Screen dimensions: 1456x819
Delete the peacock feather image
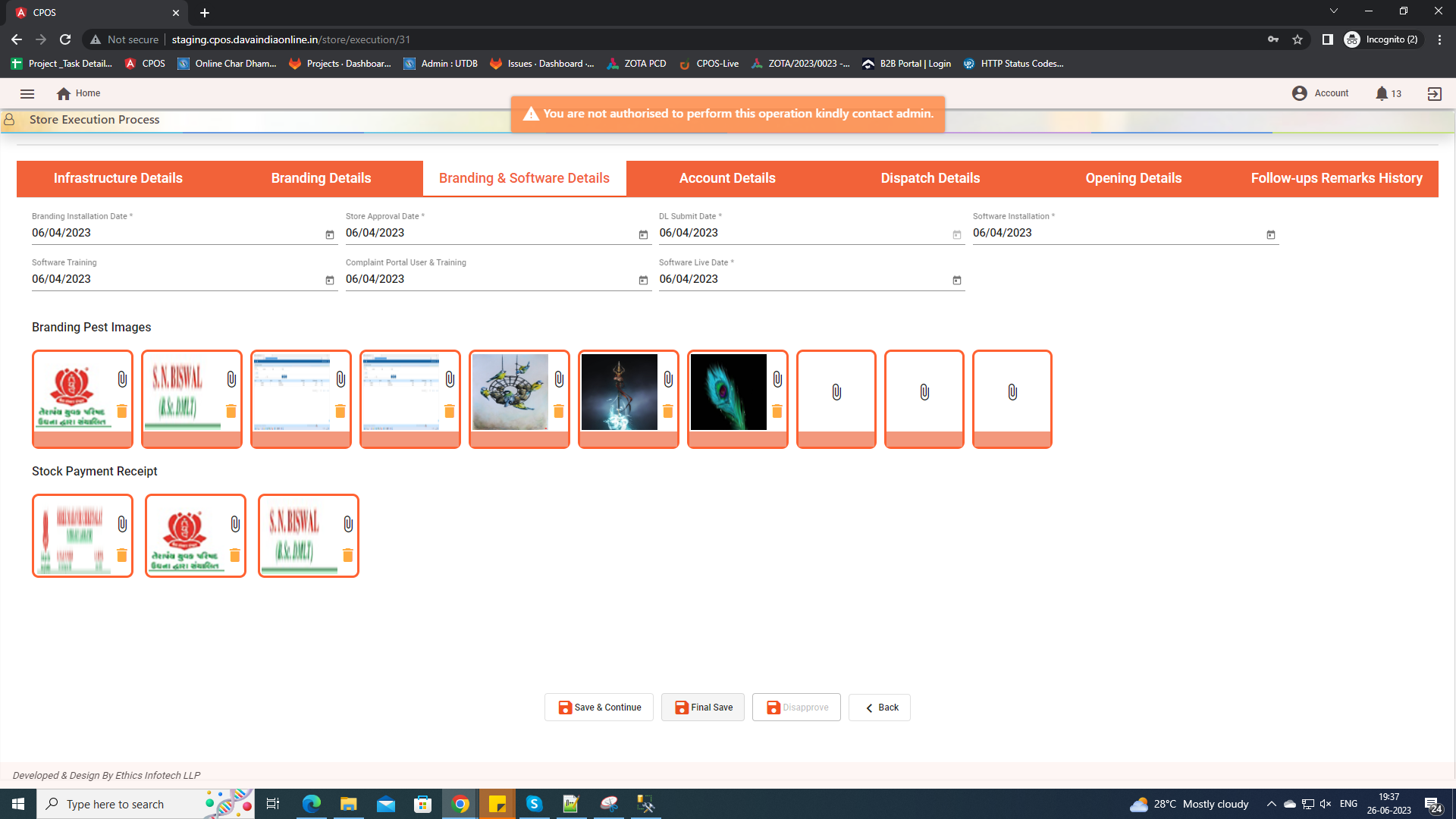(777, 411)
